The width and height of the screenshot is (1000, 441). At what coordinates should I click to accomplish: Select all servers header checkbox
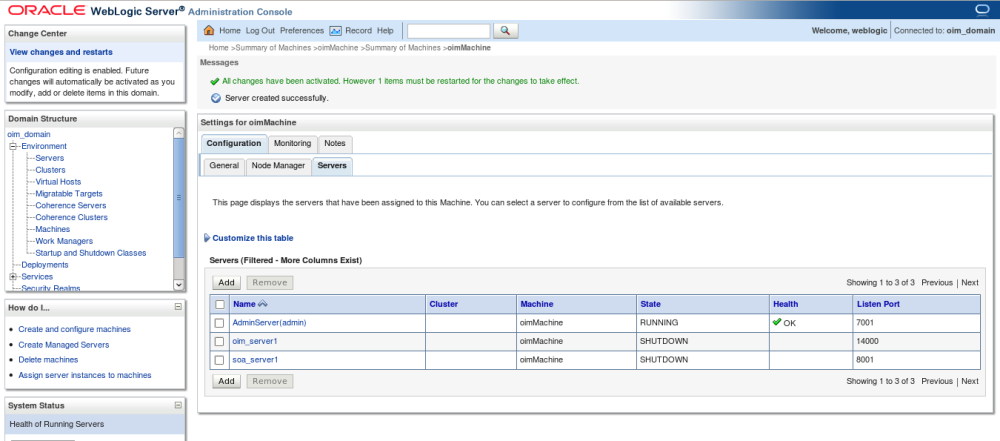[219, 304]
